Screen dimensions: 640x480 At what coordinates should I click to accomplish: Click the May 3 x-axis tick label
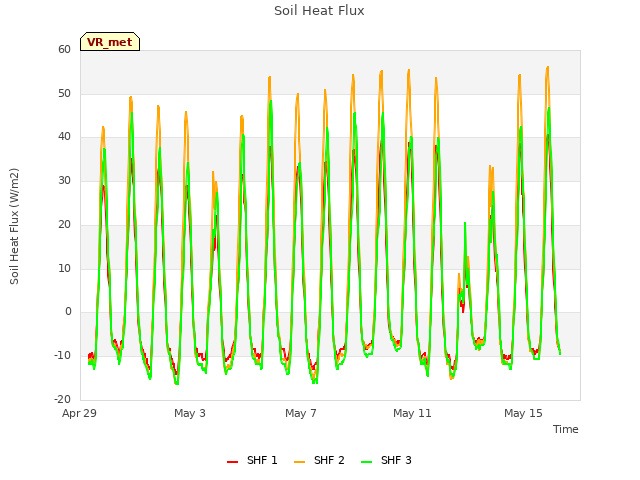click(190, 413)
